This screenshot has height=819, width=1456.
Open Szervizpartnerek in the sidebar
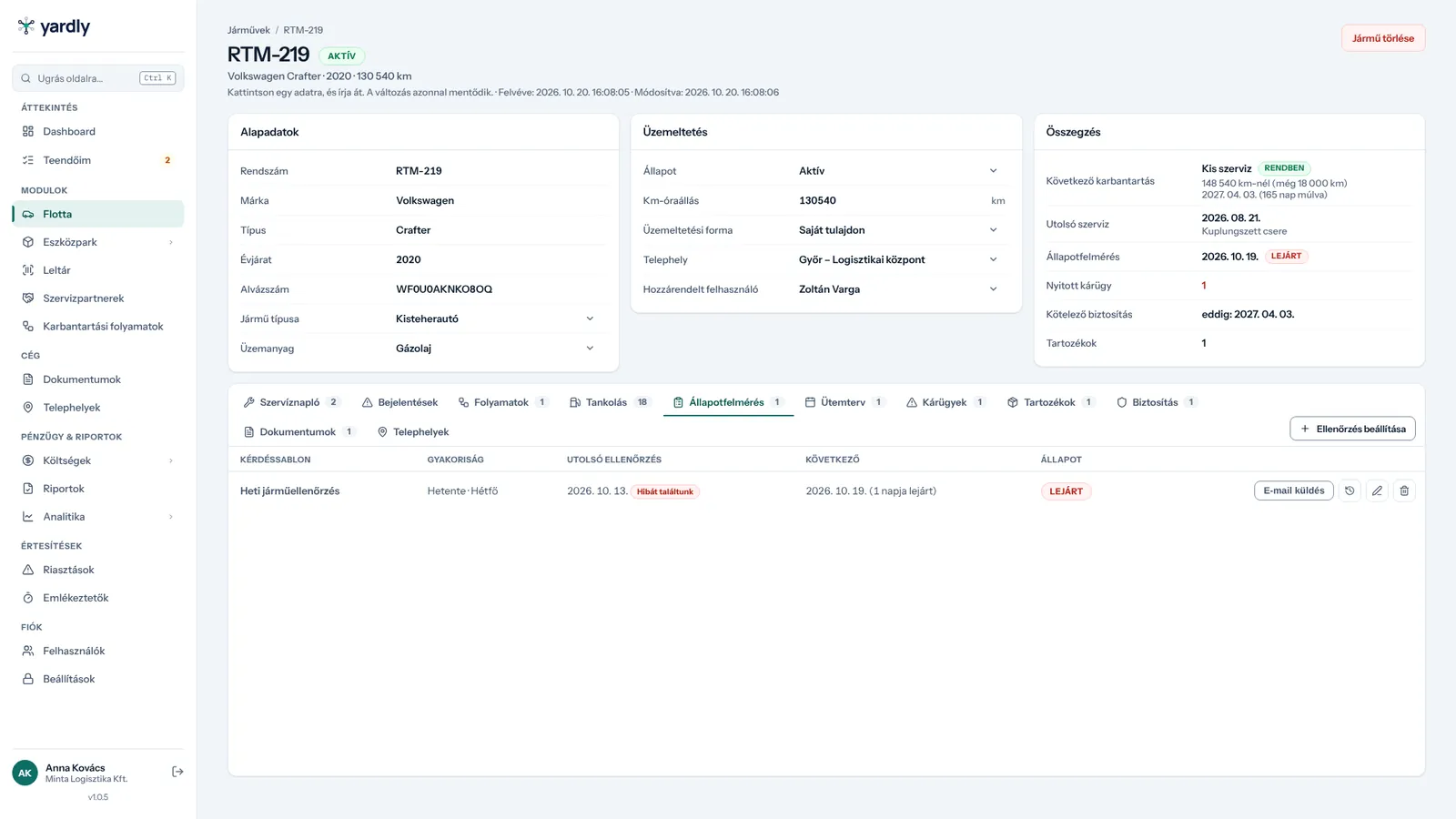pos(98,298)
